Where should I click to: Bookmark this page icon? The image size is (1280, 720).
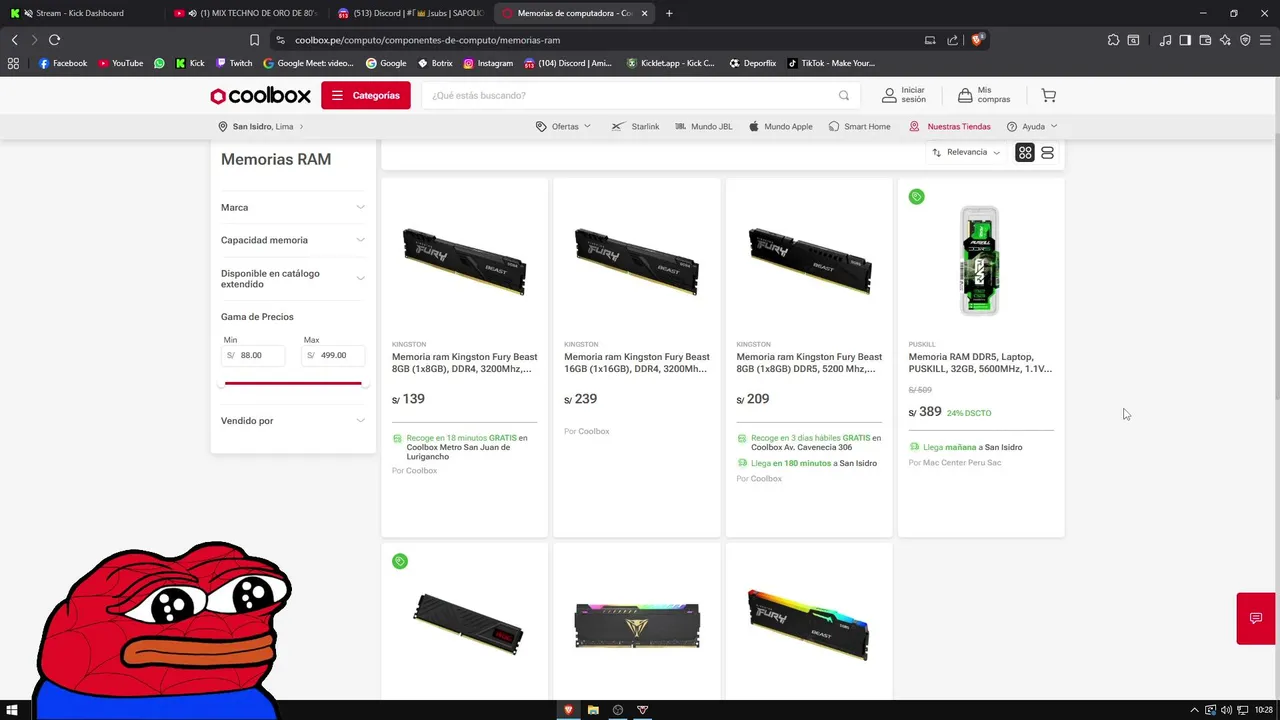254,40
